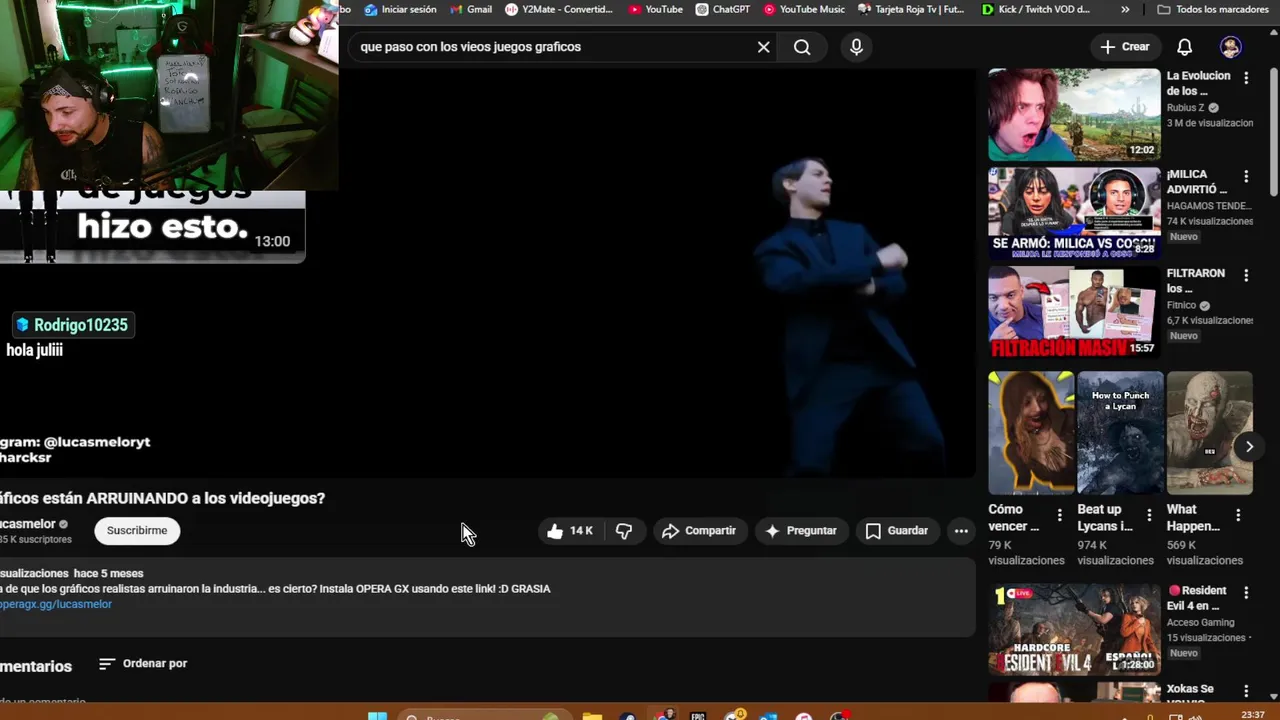Open the Y2Mate bookmark
1280x720 pixels.
[x=559, y=9]
